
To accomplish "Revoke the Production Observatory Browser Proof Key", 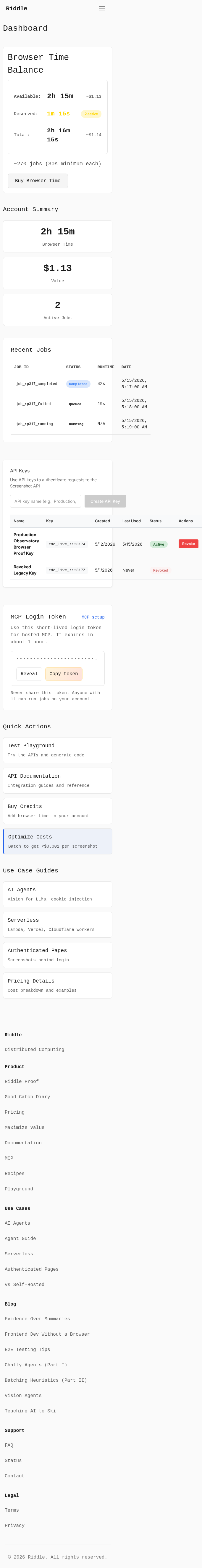I will (x=188, y=544).
